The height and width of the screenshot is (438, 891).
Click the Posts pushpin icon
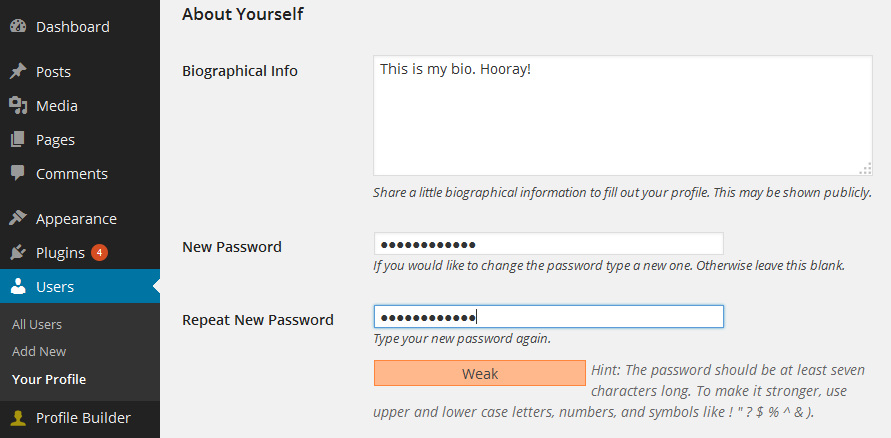click(18, 72)
